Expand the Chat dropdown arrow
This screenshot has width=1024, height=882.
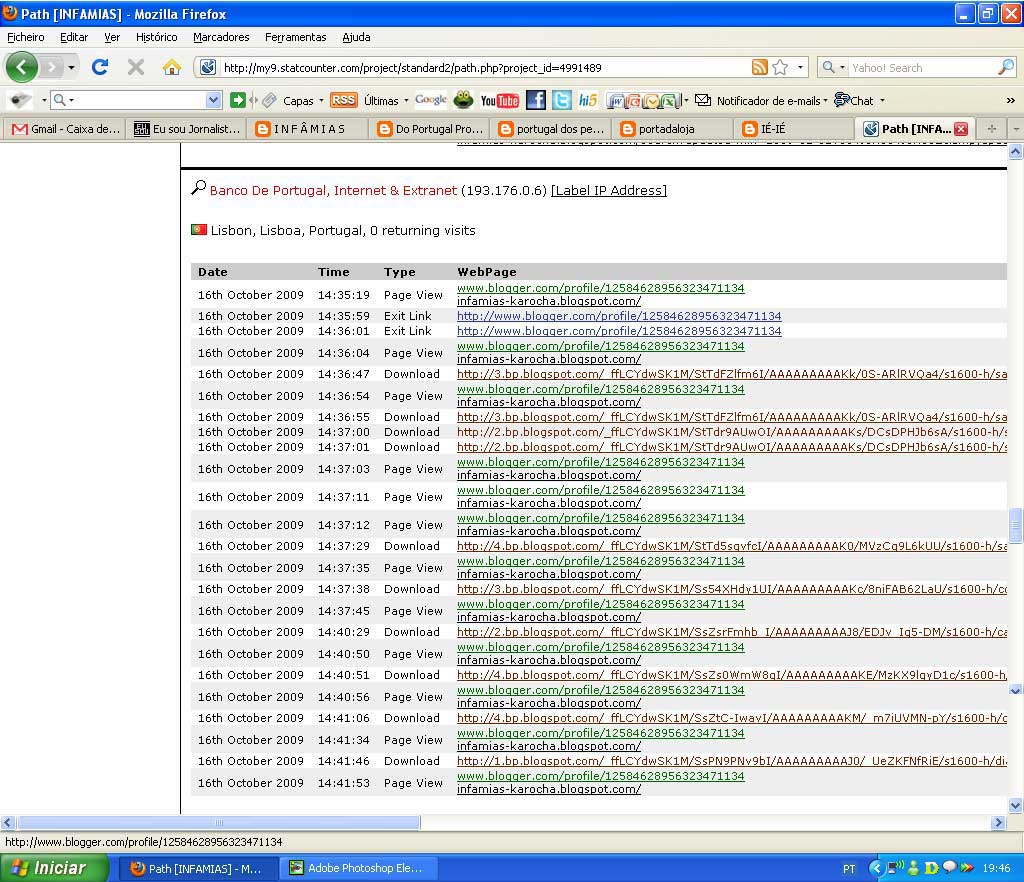click(x=882, y=101)
